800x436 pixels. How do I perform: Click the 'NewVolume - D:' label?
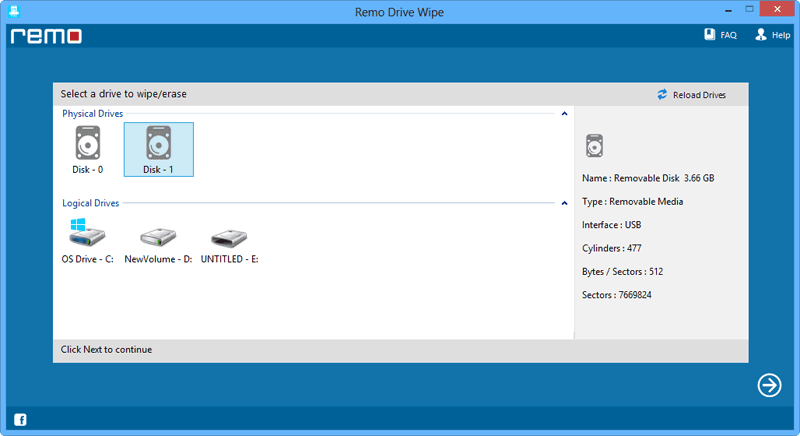[158, 259]
